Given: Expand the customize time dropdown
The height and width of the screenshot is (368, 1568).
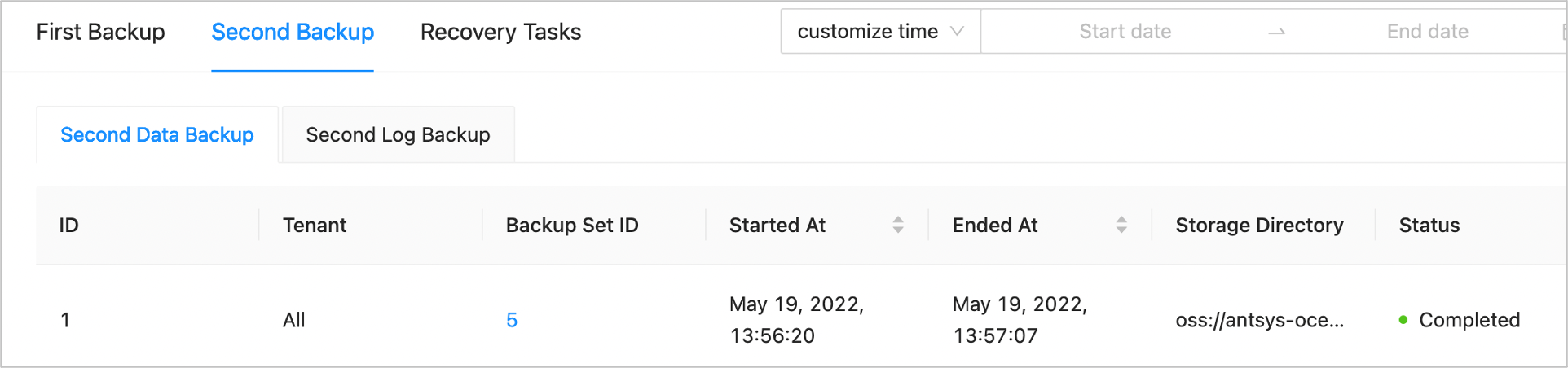Looking at the screenshot, I should 880,32.
